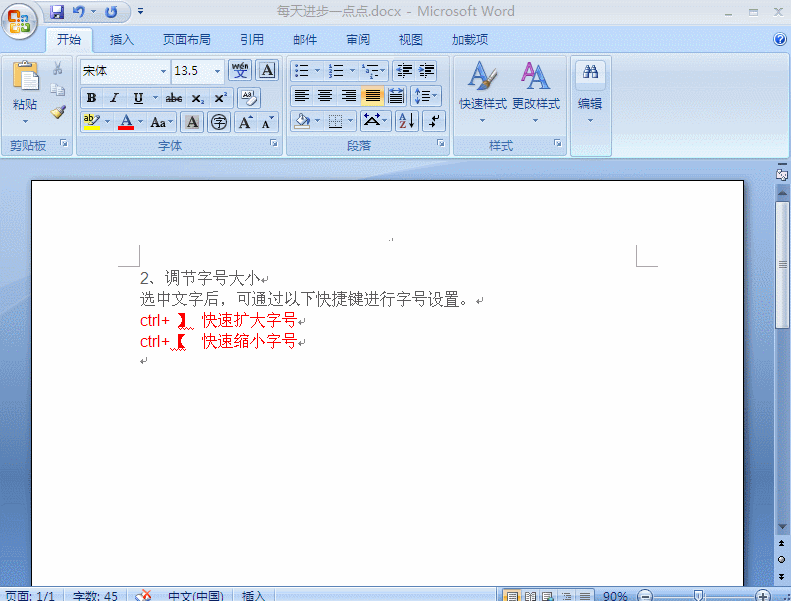The height and width of the screenshot is (601, 791).
Task: Apply a multilevel list
Action: (372, 71)
